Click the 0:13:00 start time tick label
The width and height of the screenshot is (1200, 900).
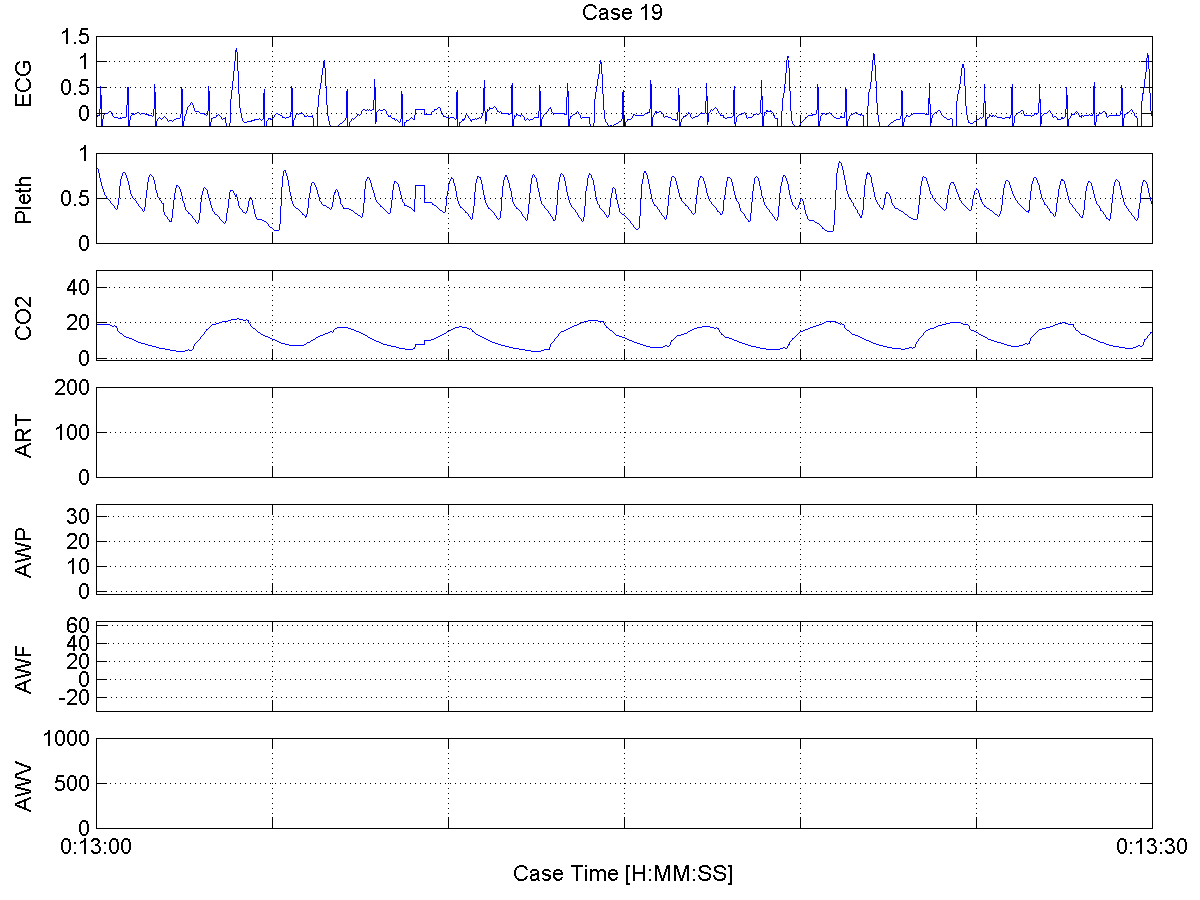[x=96, y=846]
